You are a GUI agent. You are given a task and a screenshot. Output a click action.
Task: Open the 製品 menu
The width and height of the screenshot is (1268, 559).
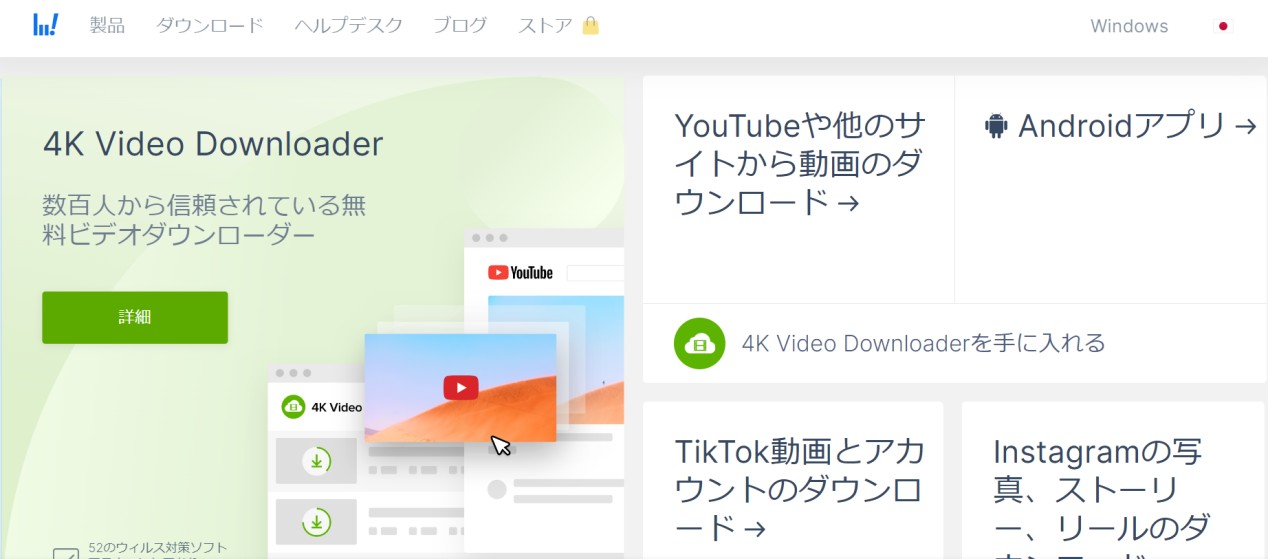pyautogui.click(x=107, y=26)
